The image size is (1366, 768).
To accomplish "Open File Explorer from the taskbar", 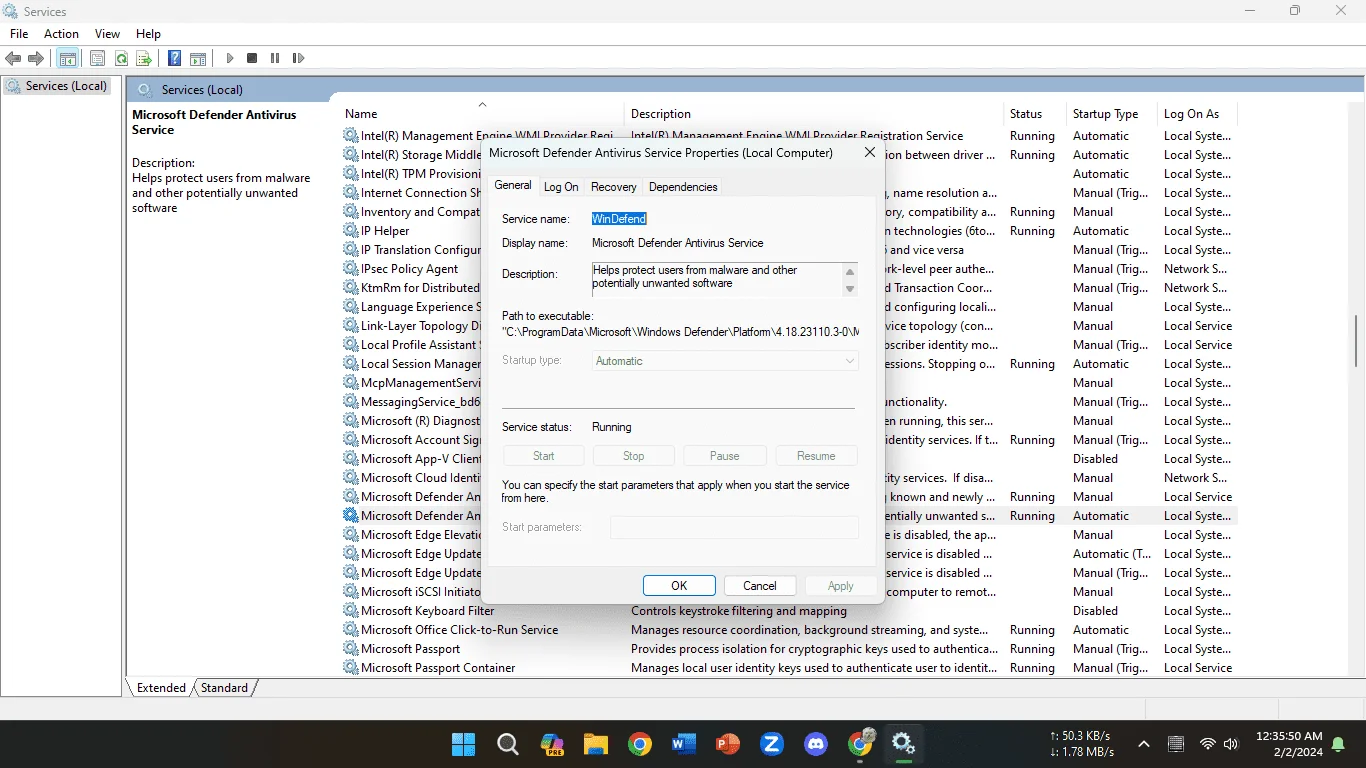I will 596,744.
